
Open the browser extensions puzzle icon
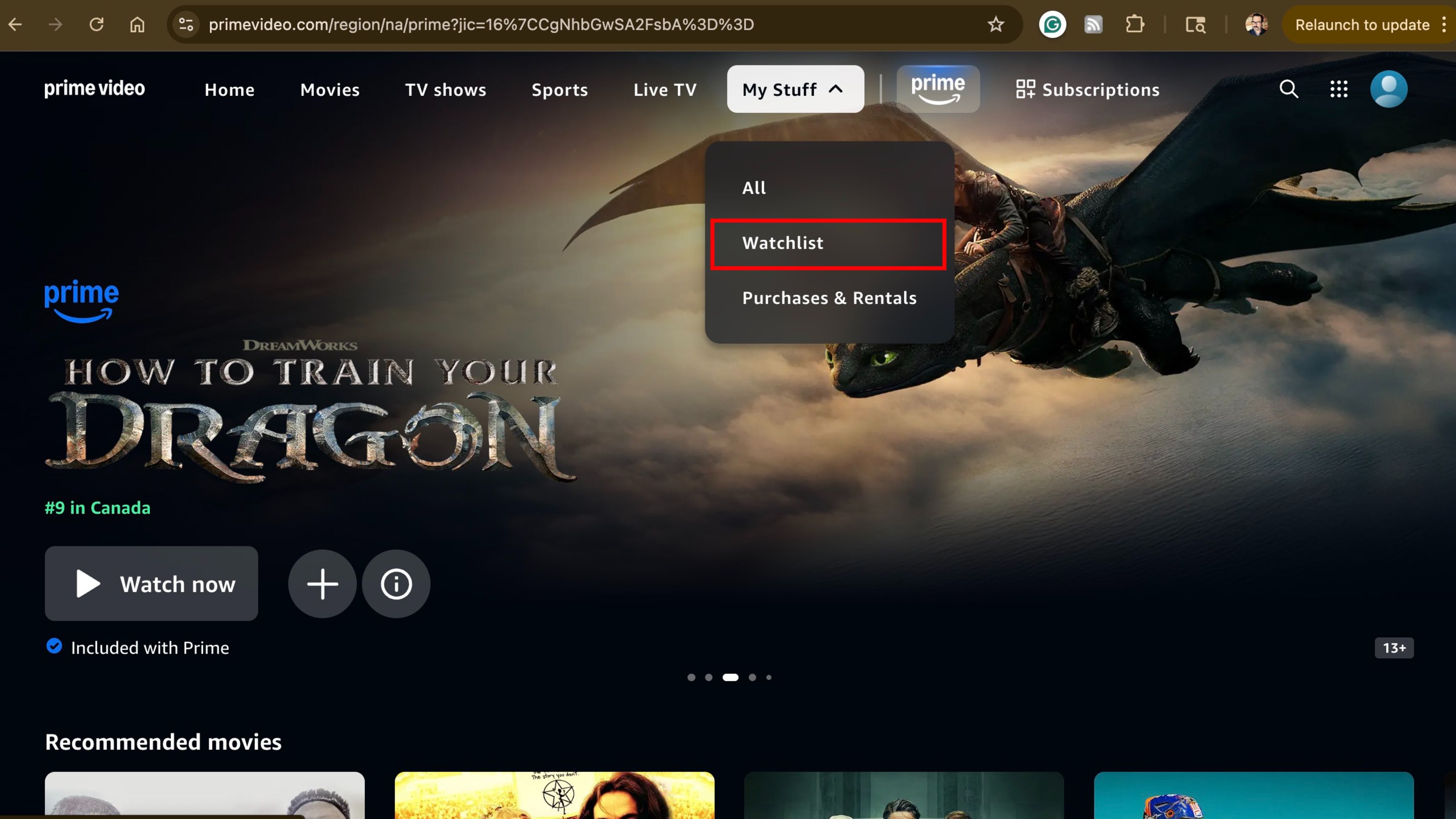pyautogui.click(x=1134, y=24)
